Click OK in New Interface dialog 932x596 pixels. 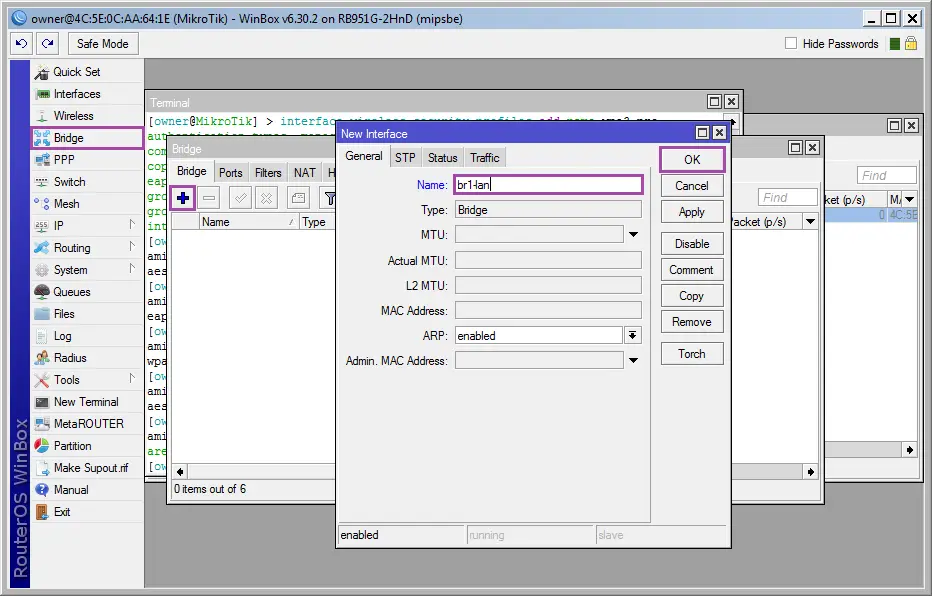(x=692, y=160)
